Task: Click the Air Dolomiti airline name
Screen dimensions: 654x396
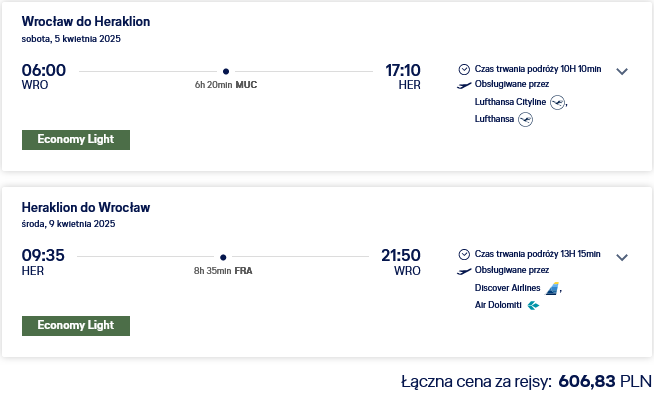Action: point(498,305)
